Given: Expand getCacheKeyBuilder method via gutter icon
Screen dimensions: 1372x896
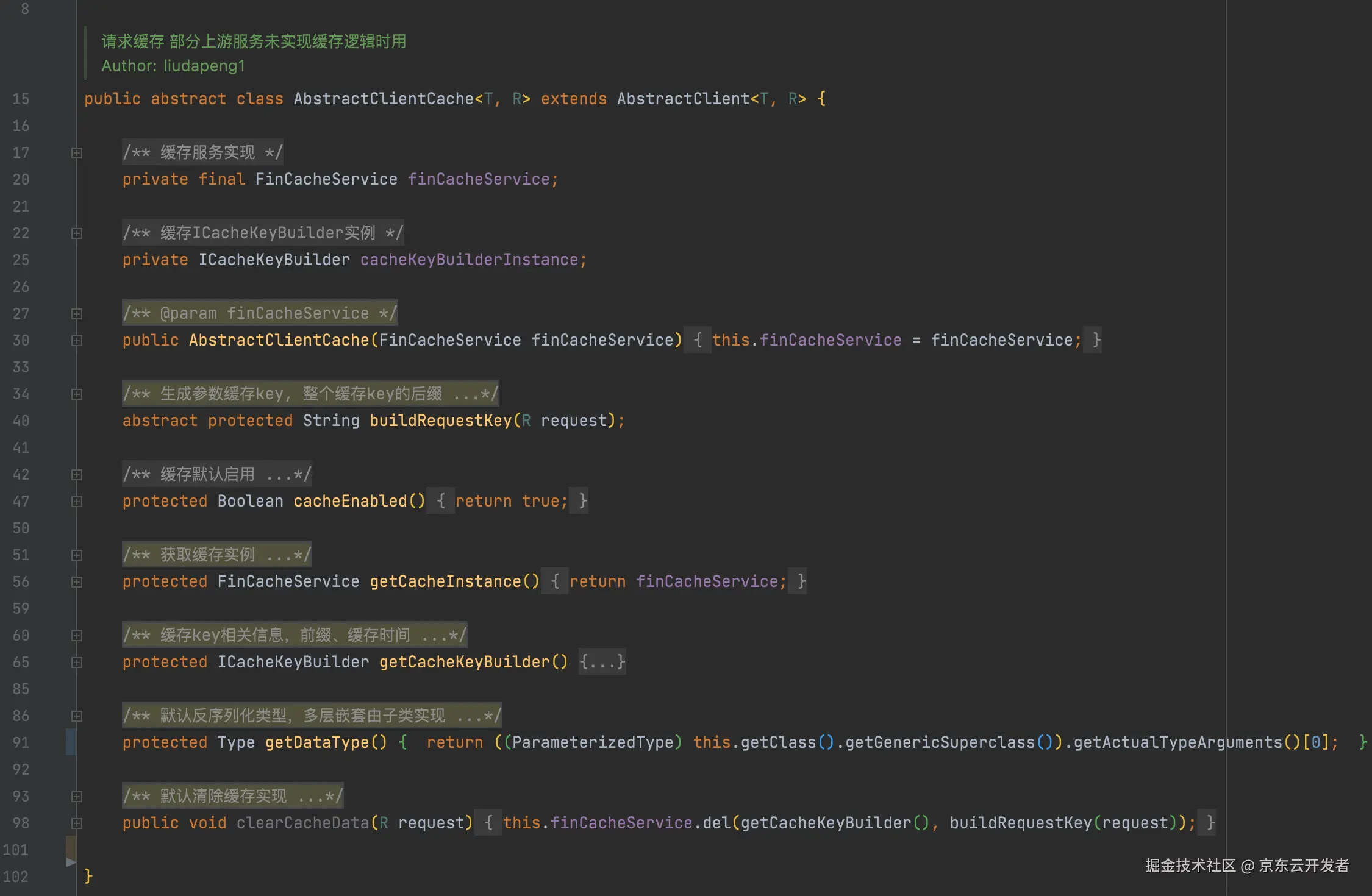Looking at the screenshot, I should tap(77, 663).
